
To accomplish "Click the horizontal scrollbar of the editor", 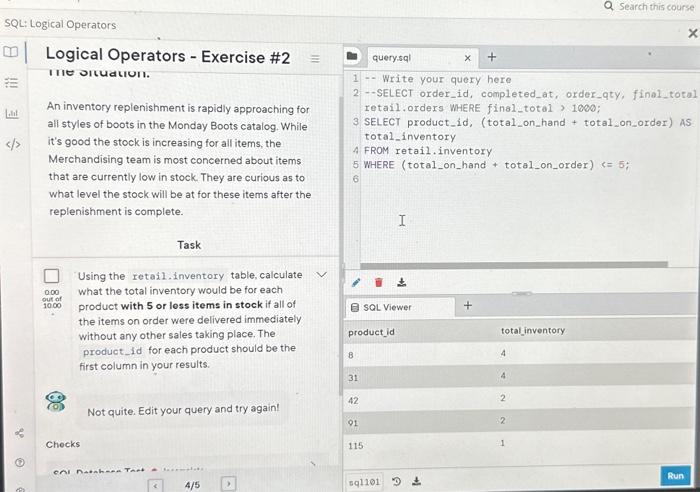I will pyautogui.click(x=513, y=265).
